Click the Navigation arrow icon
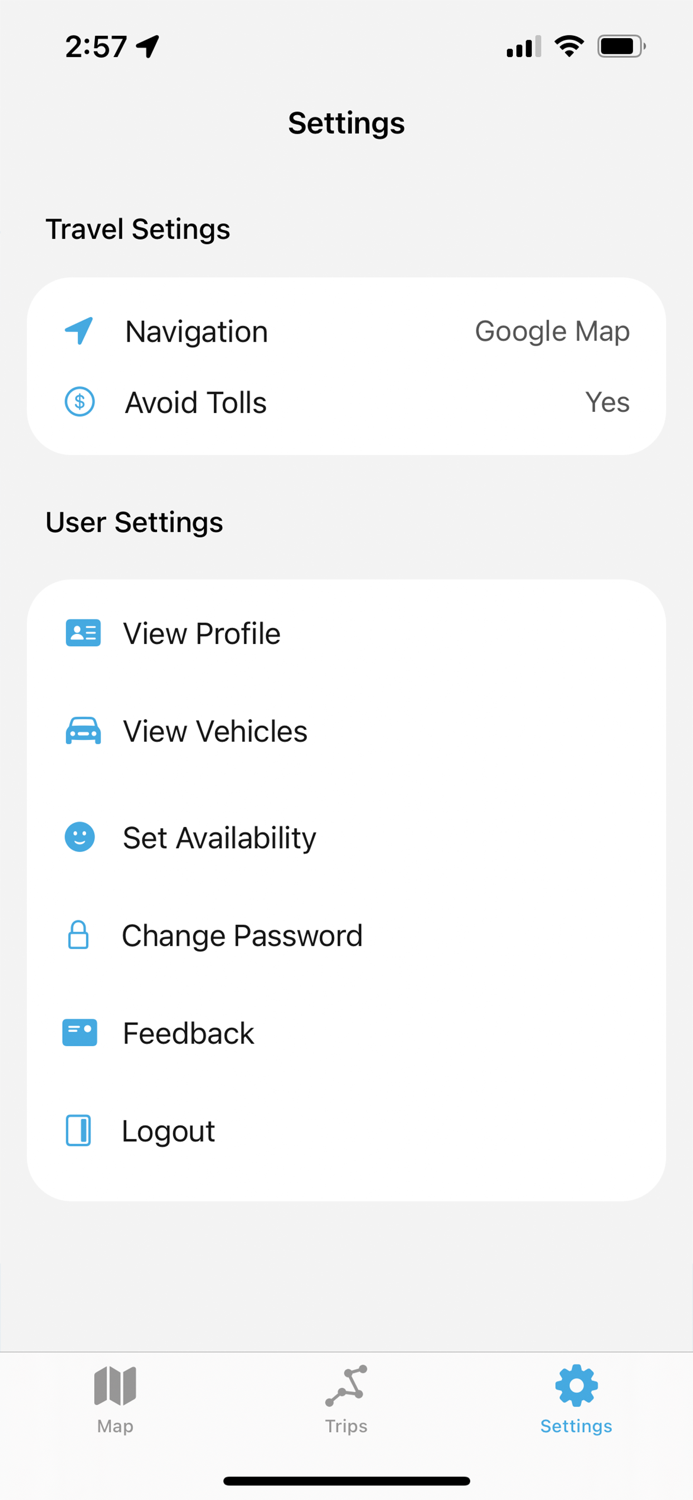The width and height of the screenshot is (693, 1500). (x=79, y=331)
